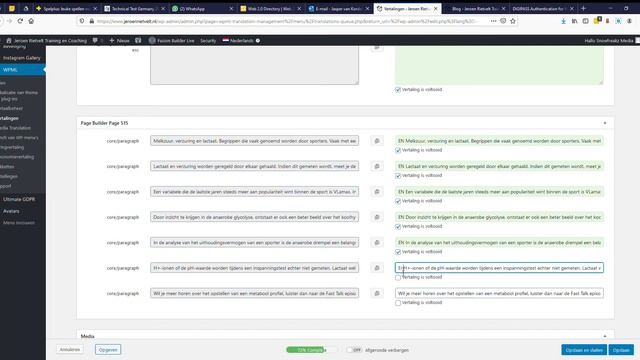Open the tracking protection shield icon

click(x=82, y=21)
